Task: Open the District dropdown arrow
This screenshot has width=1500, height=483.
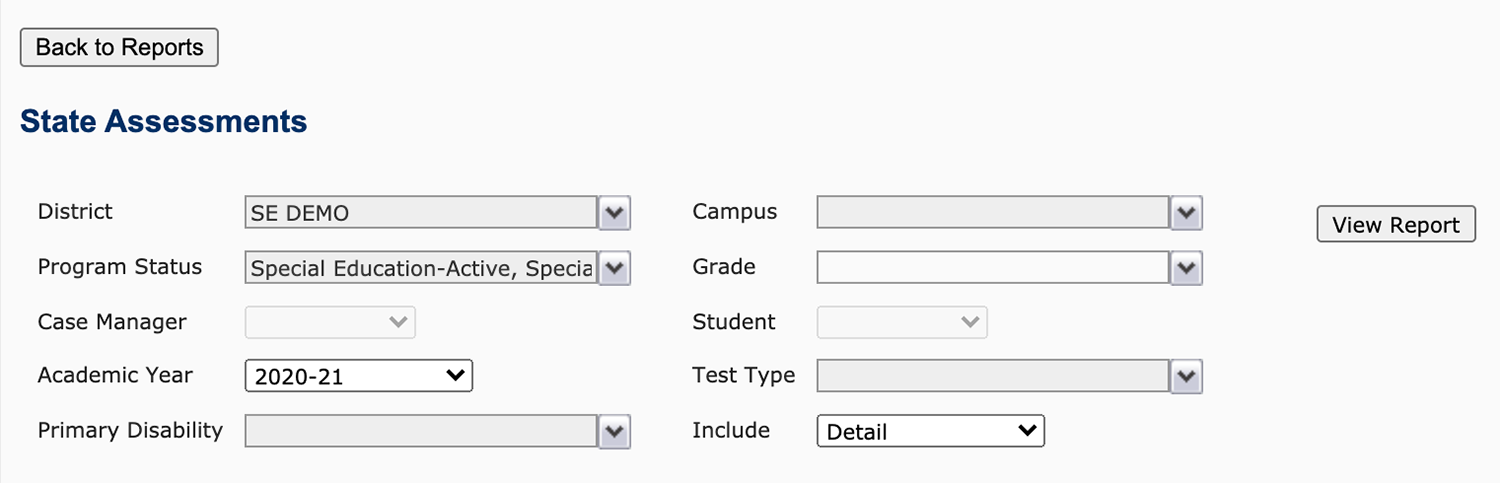Action: tap(614, 213)
